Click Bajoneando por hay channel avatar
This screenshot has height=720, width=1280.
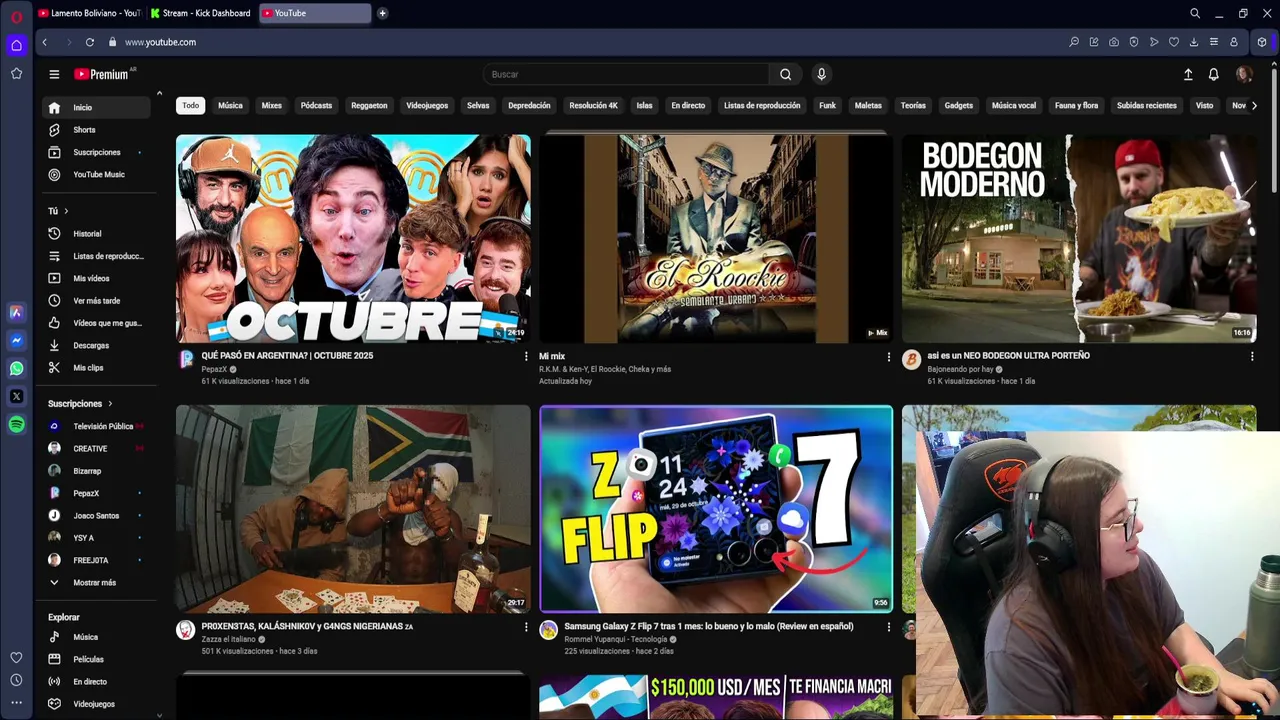pos(911,359)
